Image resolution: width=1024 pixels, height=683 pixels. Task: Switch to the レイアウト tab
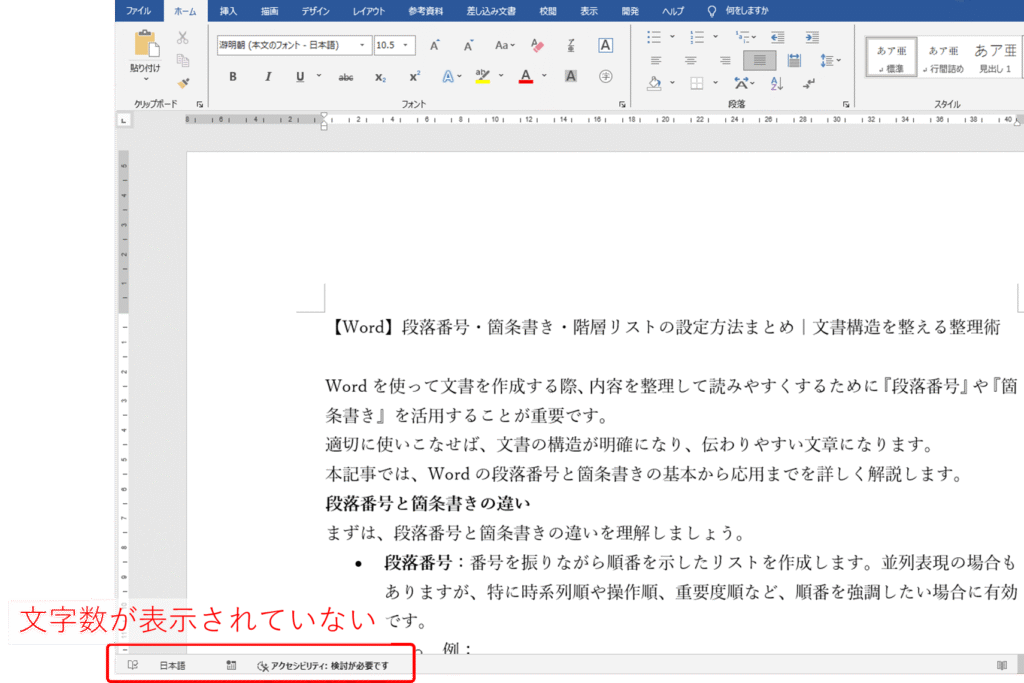369,11
